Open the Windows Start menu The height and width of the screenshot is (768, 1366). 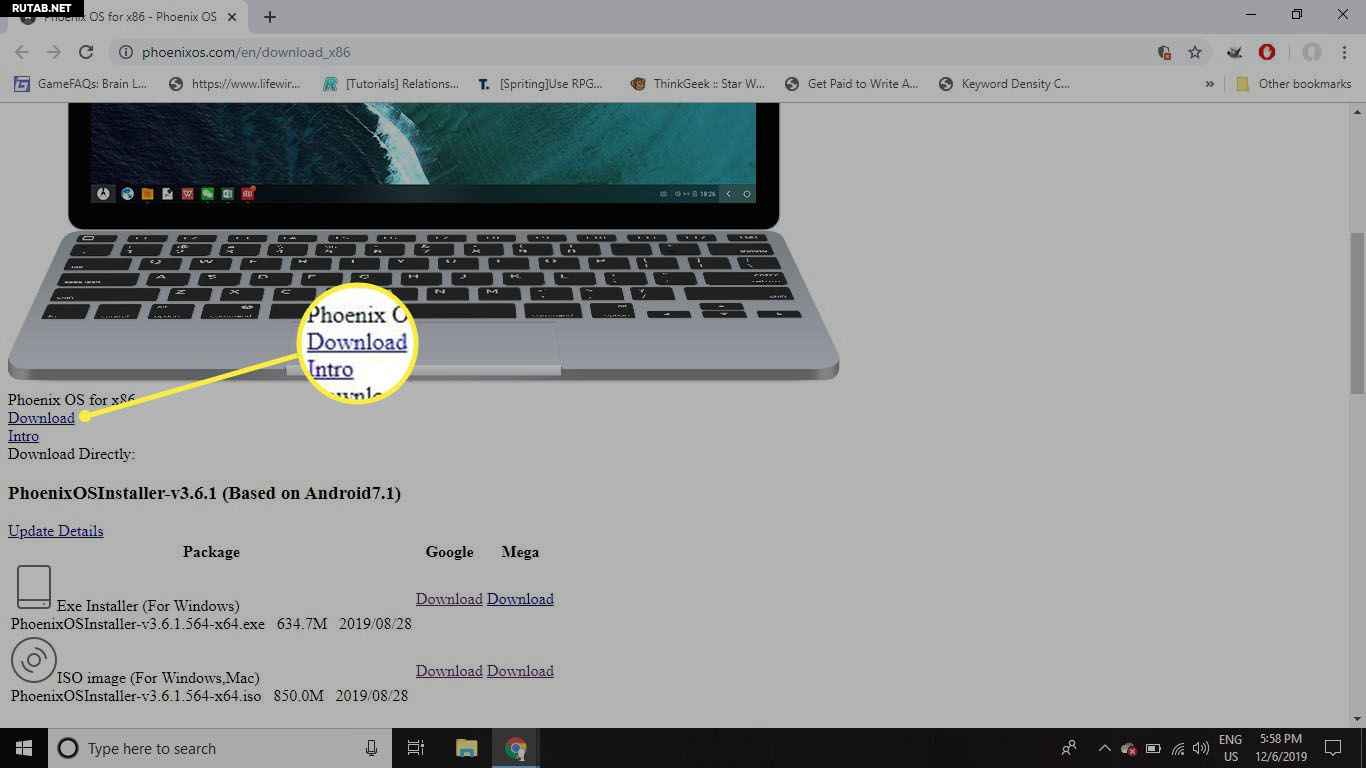point(24,748)
